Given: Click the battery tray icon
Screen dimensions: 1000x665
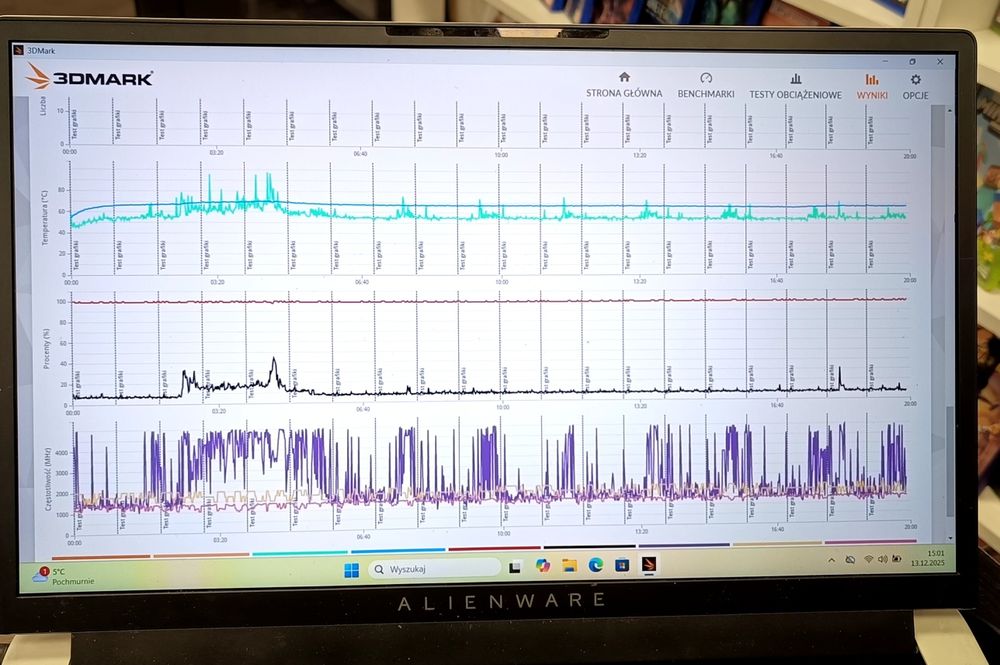Looking at the screenshot, I should (x=897, y=559).
